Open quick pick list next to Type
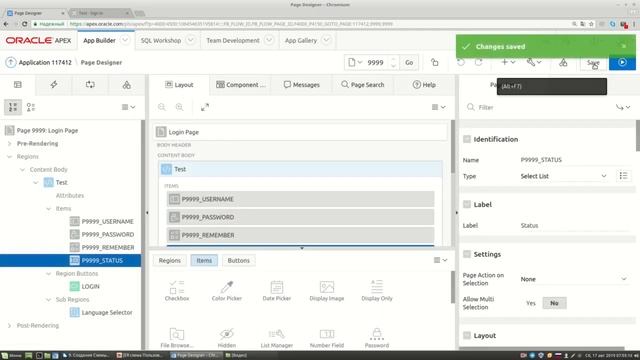640x360 pixels. tap(623, 176)
